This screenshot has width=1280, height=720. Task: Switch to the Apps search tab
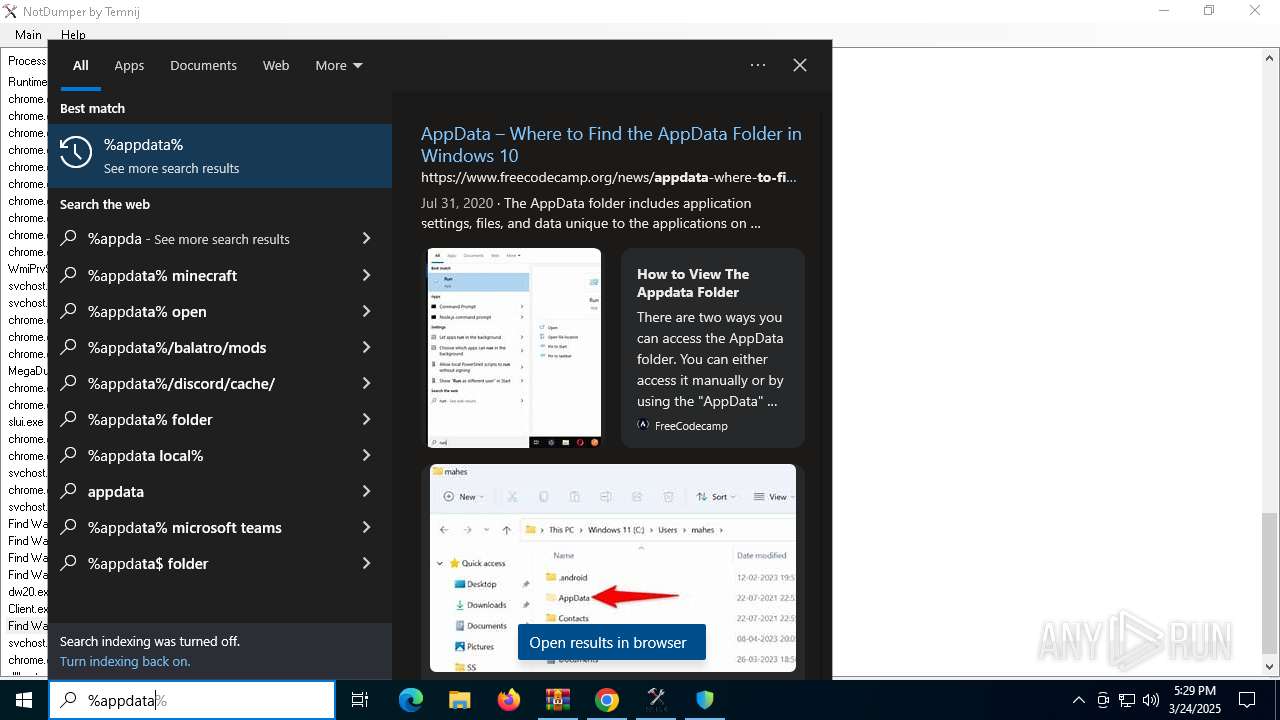[x=129, y=65]
